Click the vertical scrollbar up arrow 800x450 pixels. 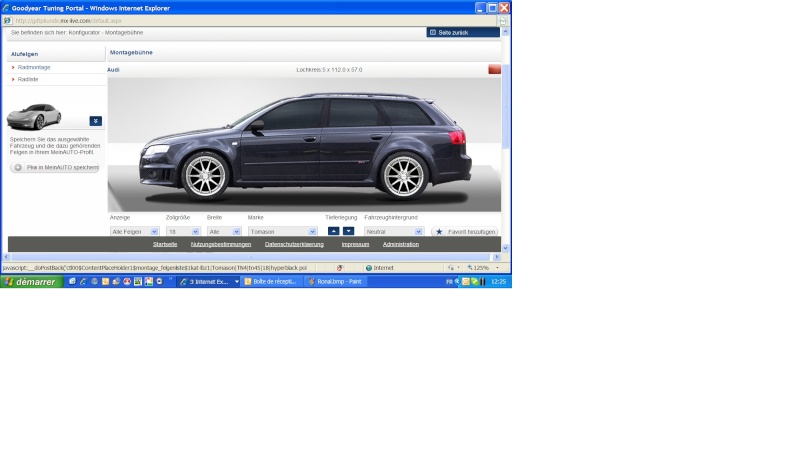click(505, 32)
